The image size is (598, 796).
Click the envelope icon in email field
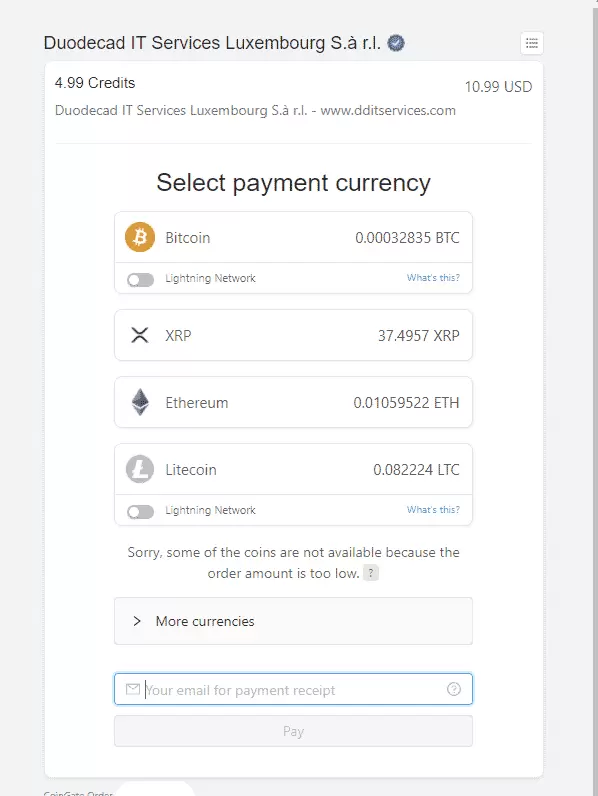133,689
